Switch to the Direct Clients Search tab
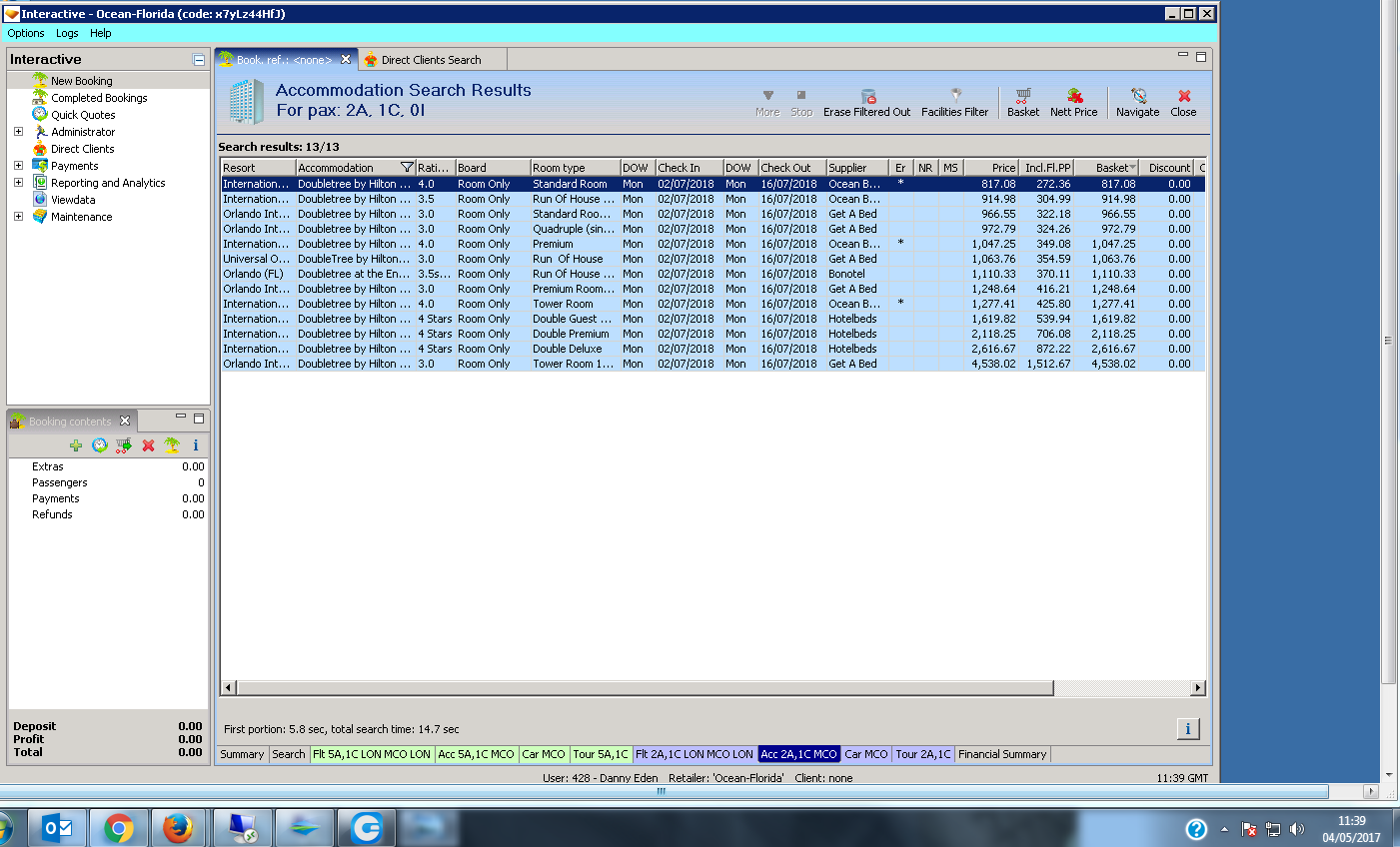The image size is (1400, 847). pos(431,60)
